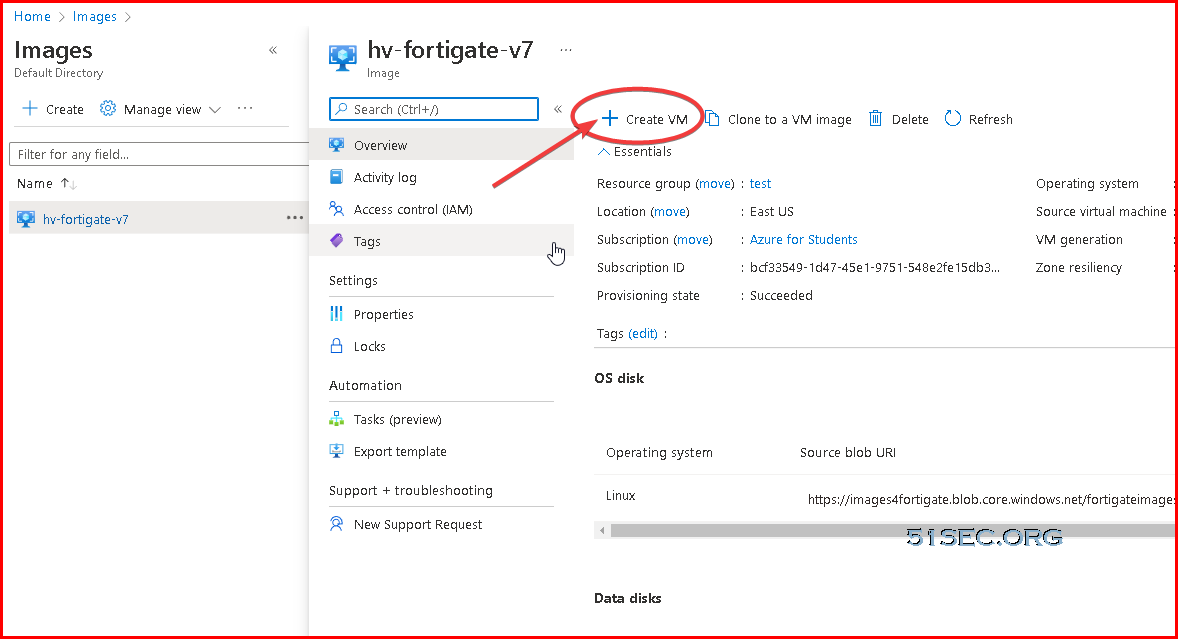The image size is (1178, 639).
Task: Open more options next to the hv-fortigate-v7 title
Action: pyautogui.click(x=566, y=50)
